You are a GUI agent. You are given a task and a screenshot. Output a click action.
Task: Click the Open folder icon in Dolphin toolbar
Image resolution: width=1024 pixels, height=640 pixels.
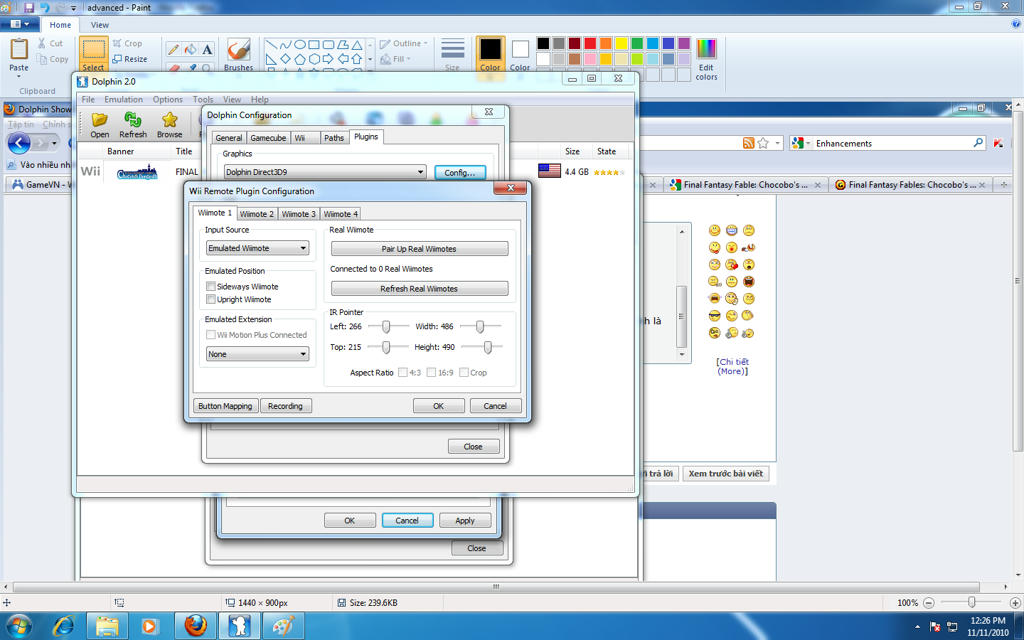[100, 120]
